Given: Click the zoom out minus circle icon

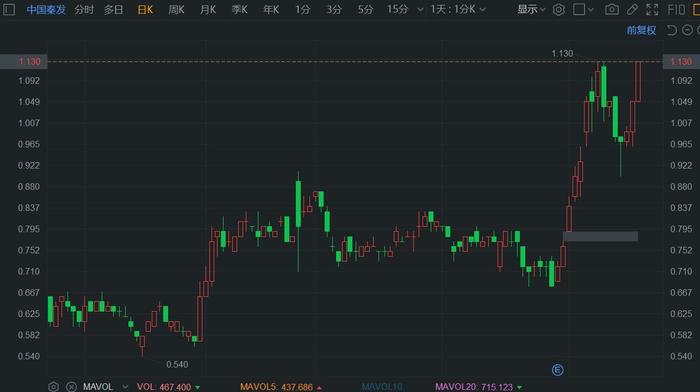Looking at the screenshot, I should coord(688,30).
